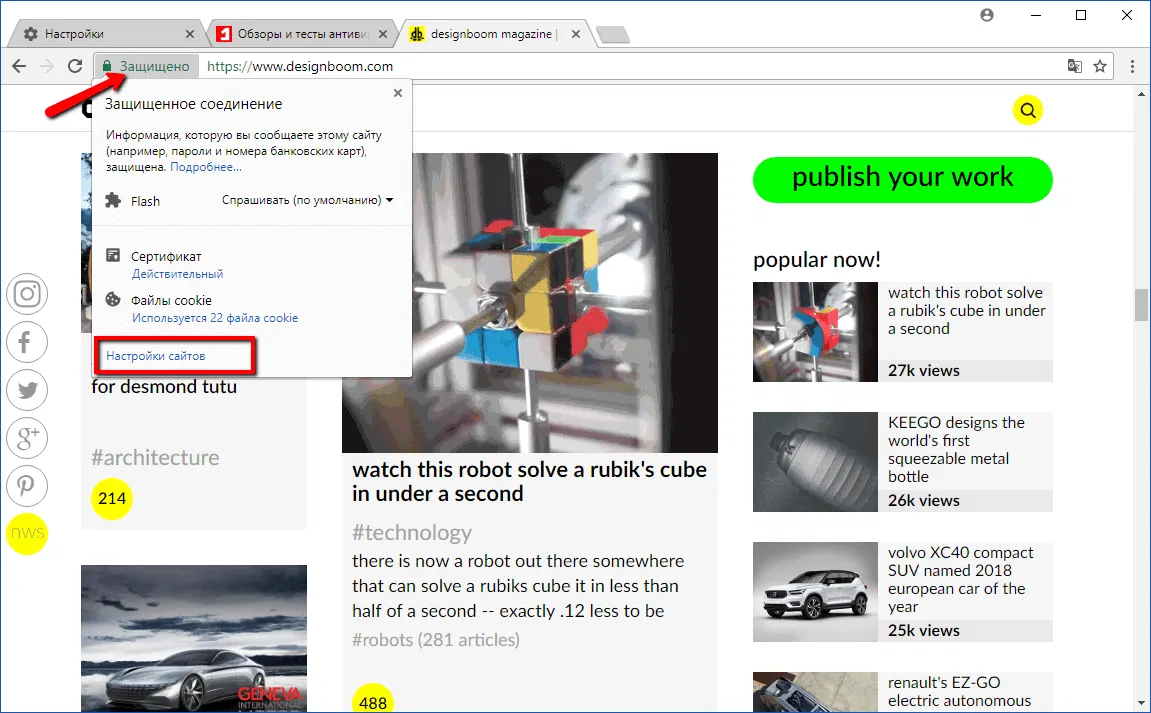This screenshot has height=713, width=1151.
Task: Click the yellow 488 comment counter
Action: coord(373,698)
